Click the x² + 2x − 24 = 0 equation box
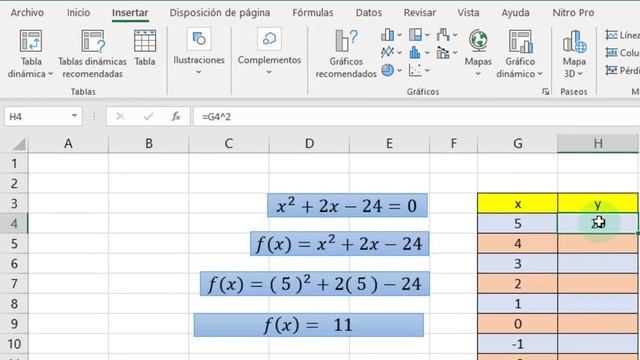Viewport: 640px width, 360px height. [347, 205]
